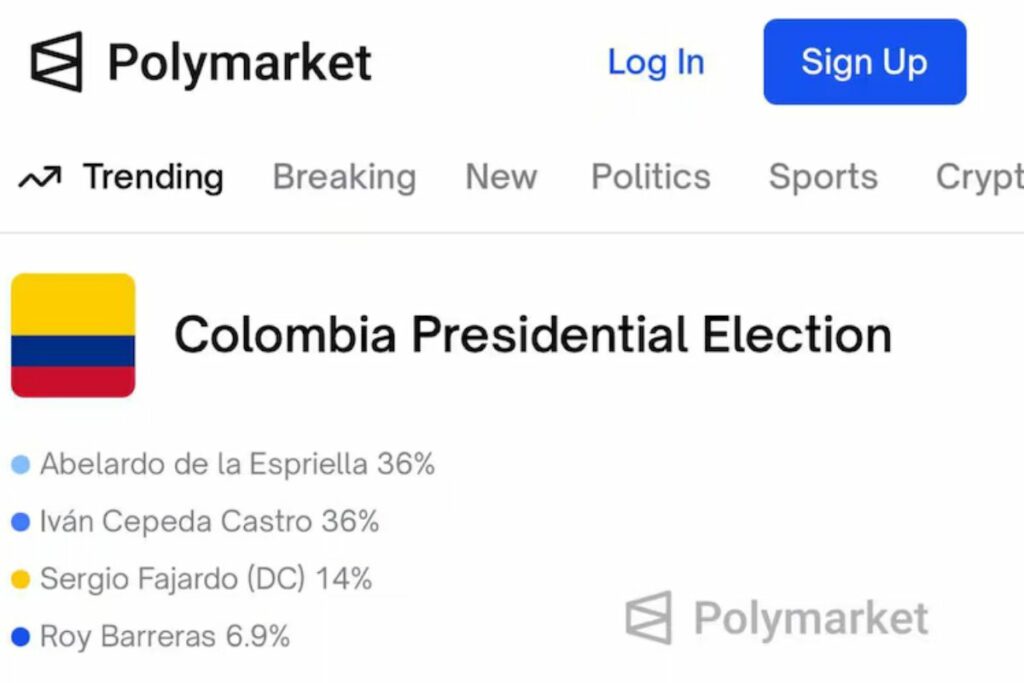The width and height of the screenshot is (1024, 683).
Task: Click the Trending arrow icon
Action: 40,178
